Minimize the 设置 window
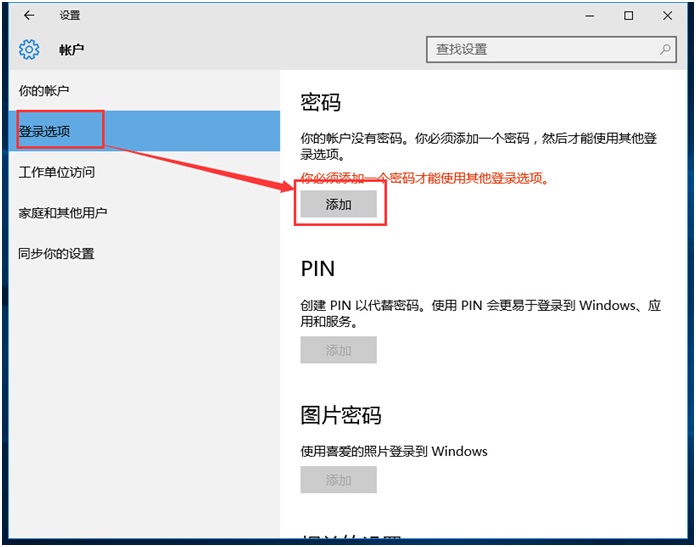This screenshot has width=696, height=547. (x=583, y=16)
